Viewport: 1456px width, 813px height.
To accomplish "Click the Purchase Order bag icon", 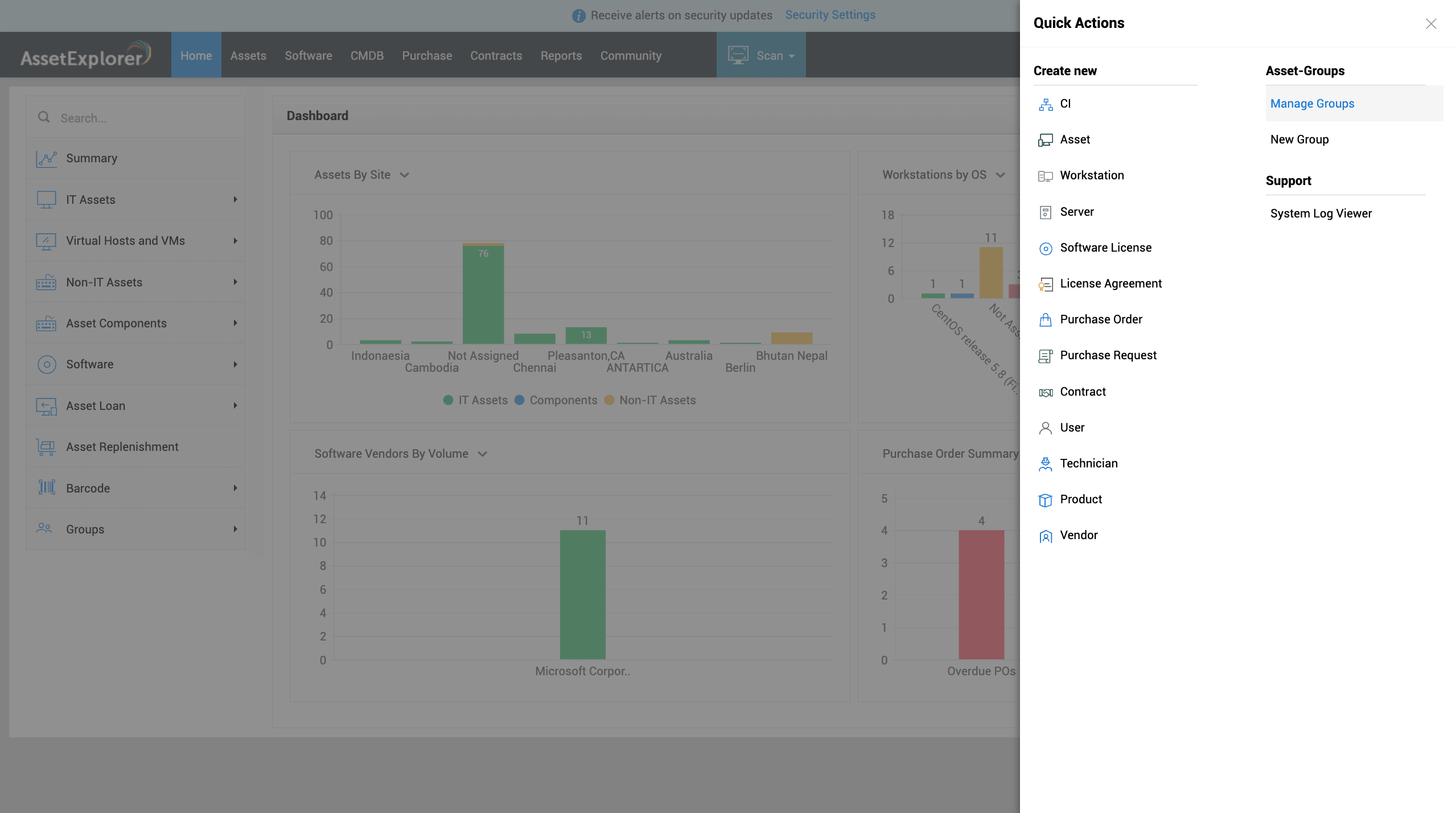I will 1046,320.
